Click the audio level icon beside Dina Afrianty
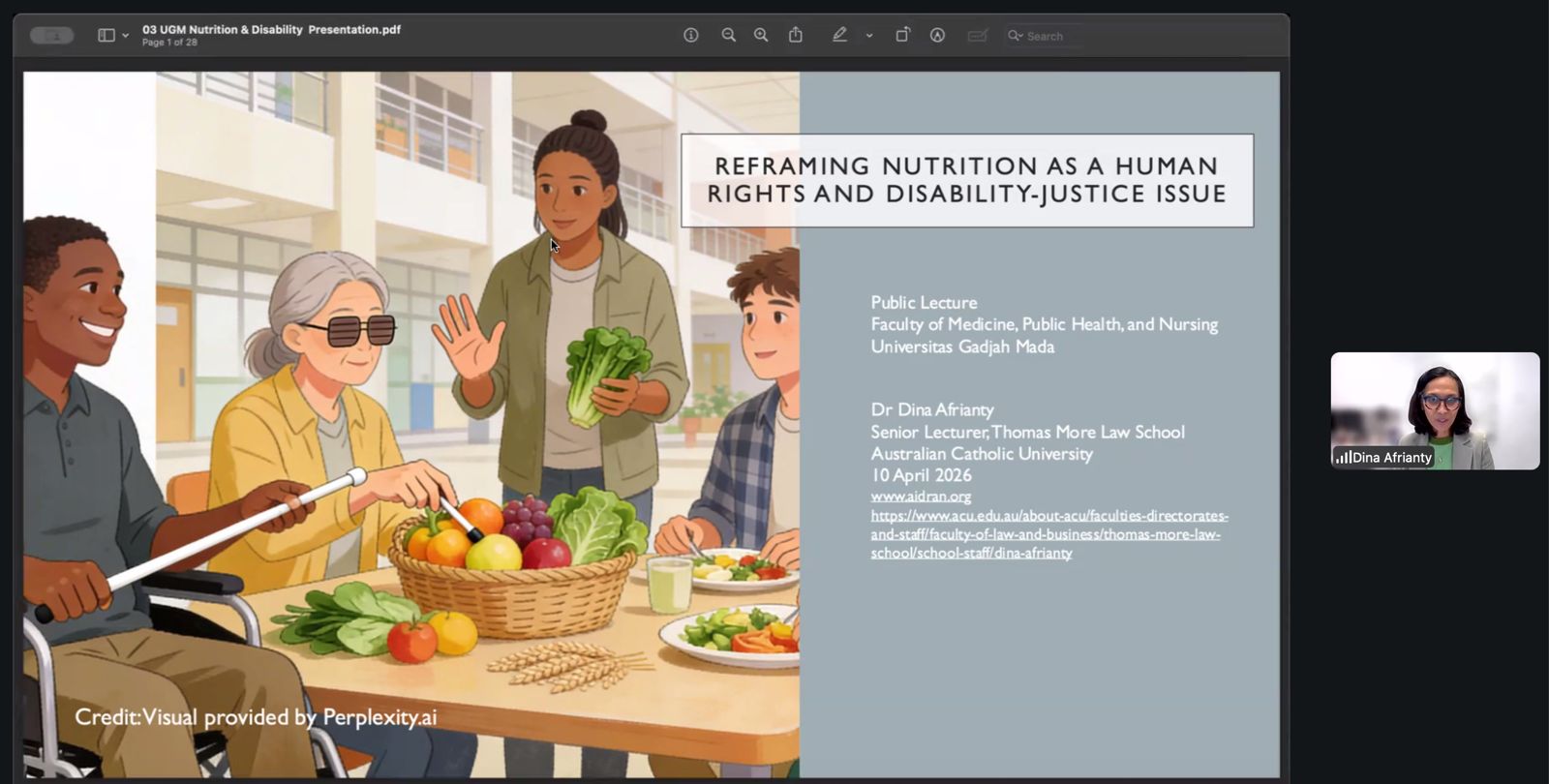The image size is (1549, 784). [1344, 458]
